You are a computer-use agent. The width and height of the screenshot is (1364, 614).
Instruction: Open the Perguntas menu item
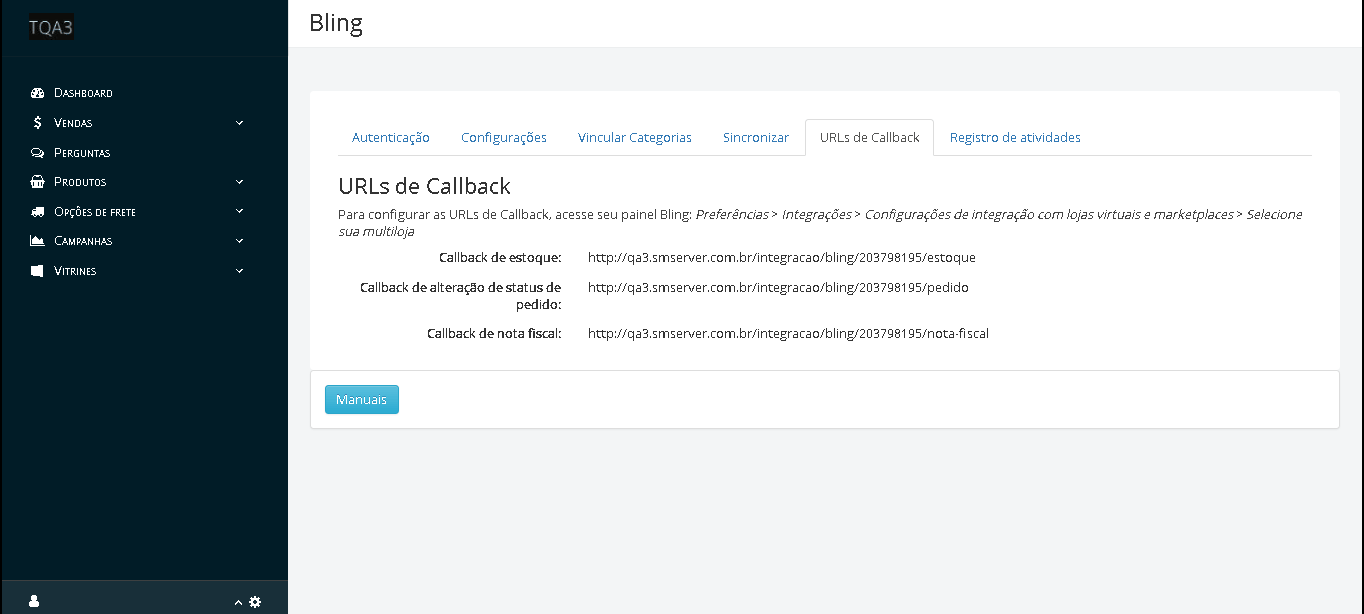coord(82,153)
